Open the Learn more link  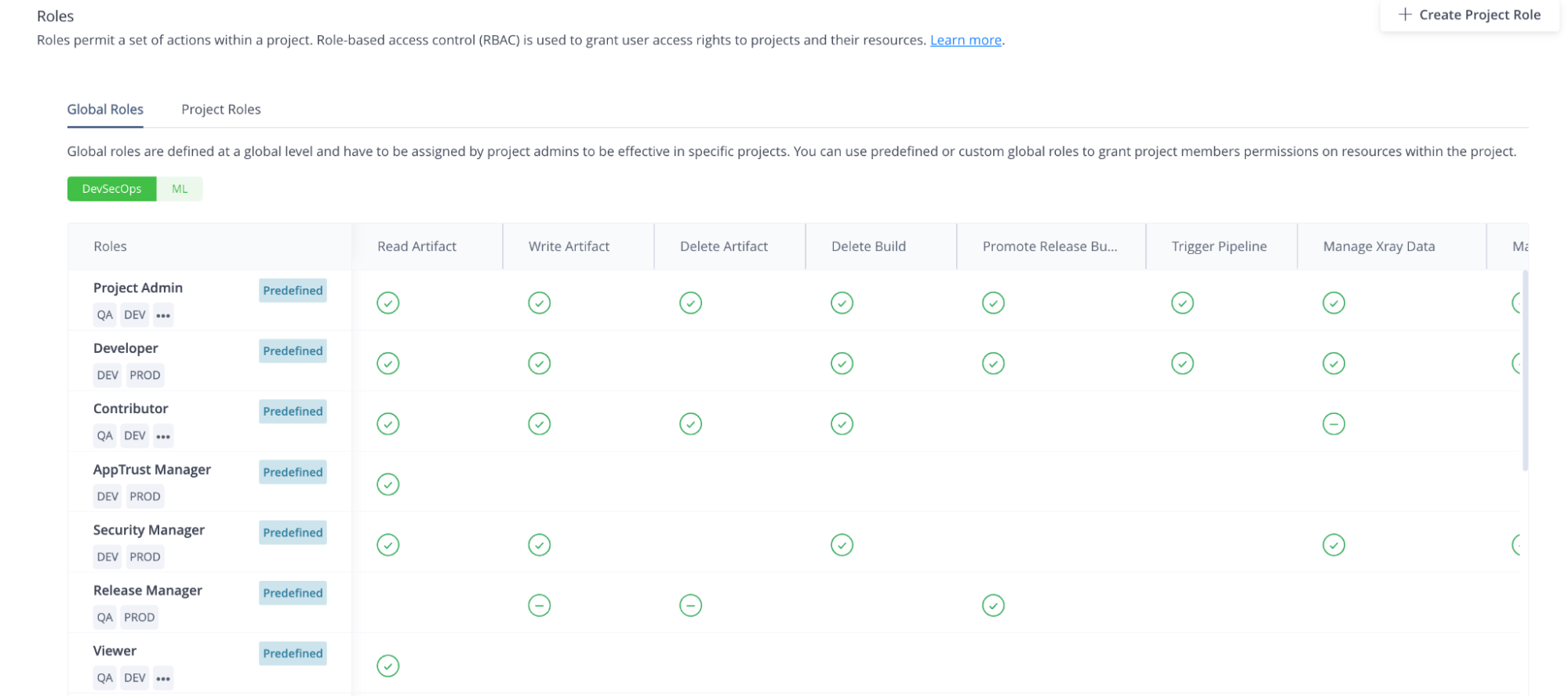click(x=966, y=40)
